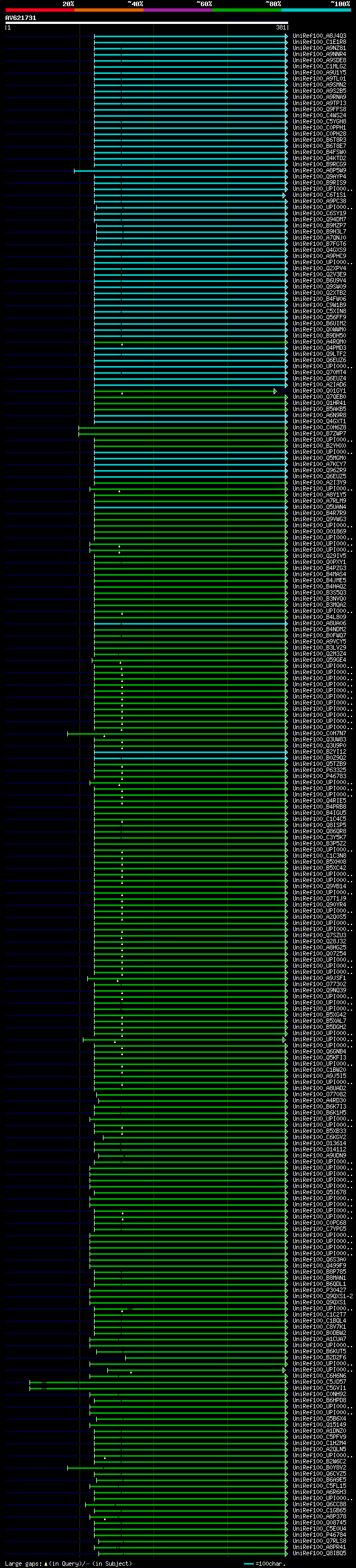
Task: Open hit UniRef100_C1E1R8
Action: coord(319,42)
